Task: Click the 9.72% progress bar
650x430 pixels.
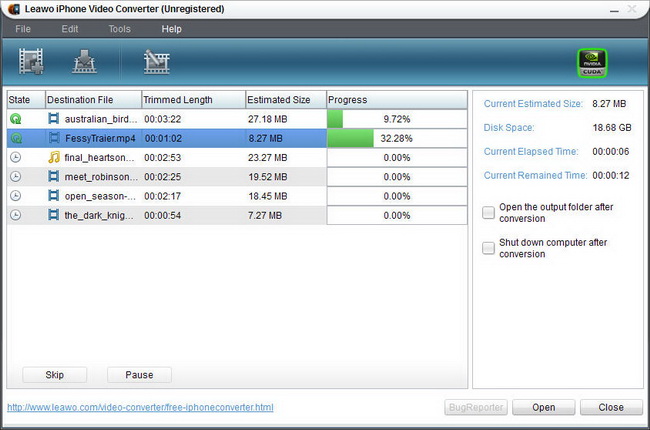Action: pyautogui.click(x=397, y=119)
